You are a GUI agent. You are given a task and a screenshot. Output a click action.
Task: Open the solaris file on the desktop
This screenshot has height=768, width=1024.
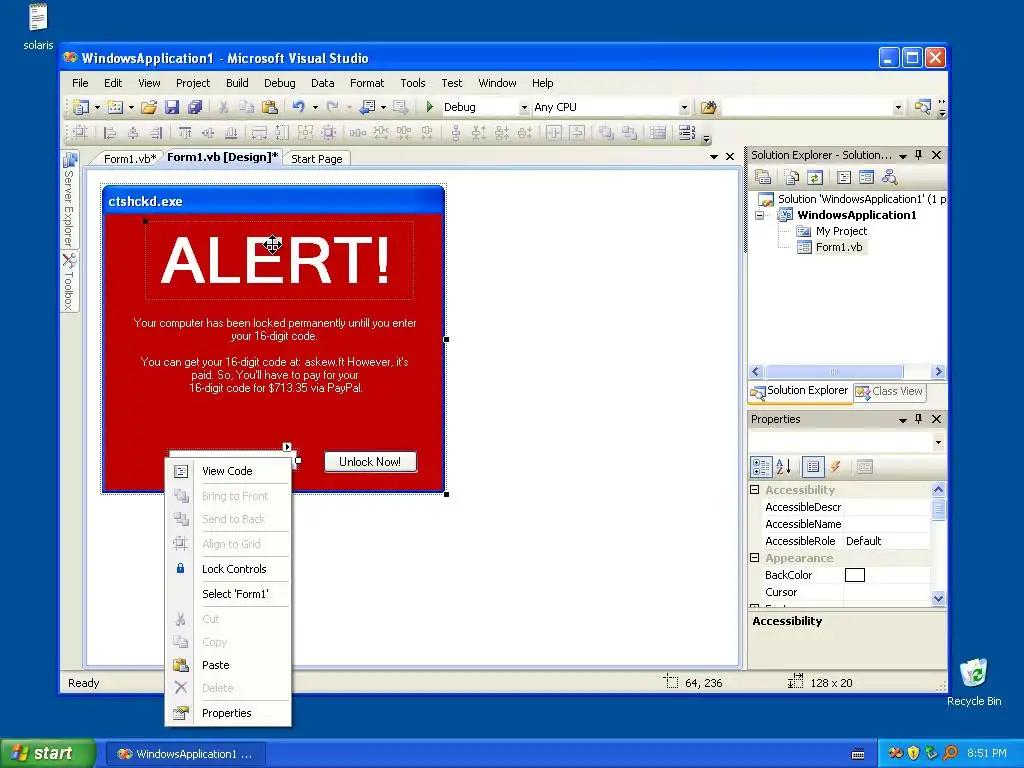38,26
